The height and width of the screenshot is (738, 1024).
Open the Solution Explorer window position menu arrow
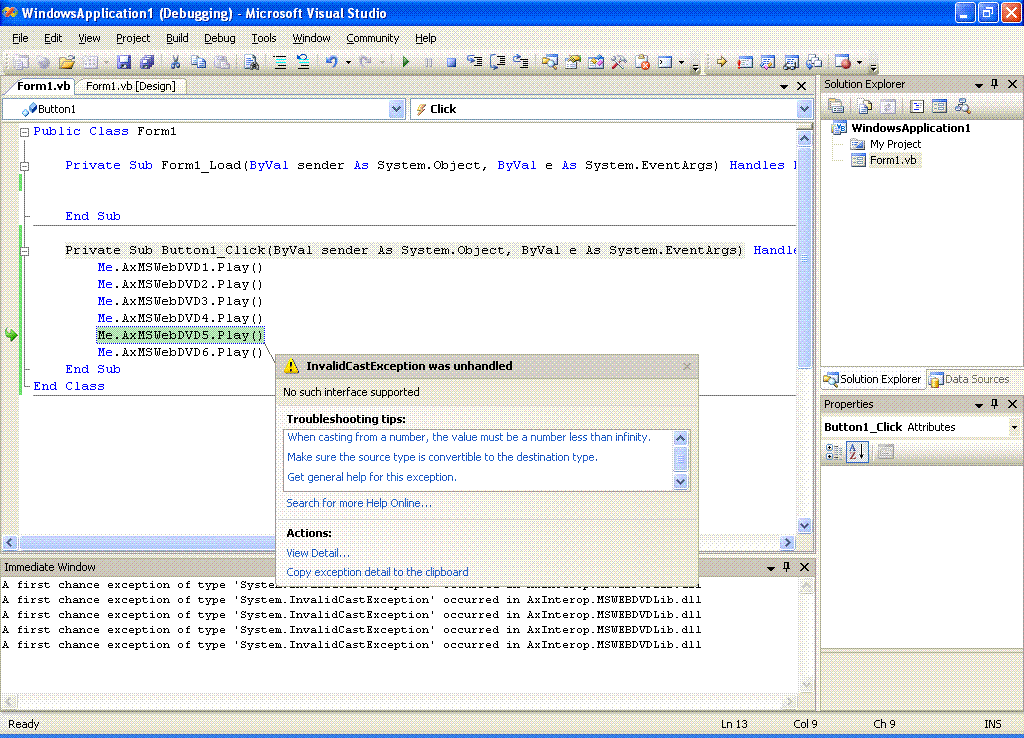pos(978,85)
